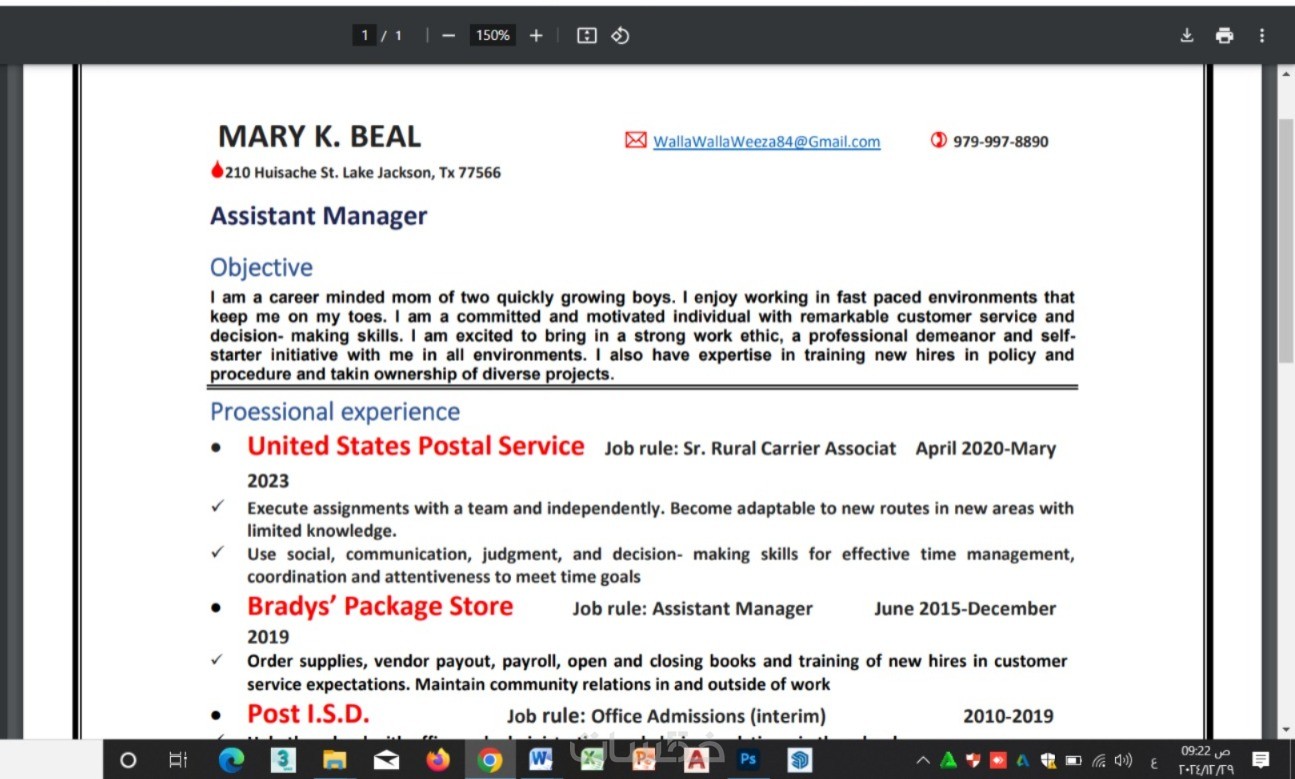Open 3ds Max from the taskbar

click(x=284, y=760)
